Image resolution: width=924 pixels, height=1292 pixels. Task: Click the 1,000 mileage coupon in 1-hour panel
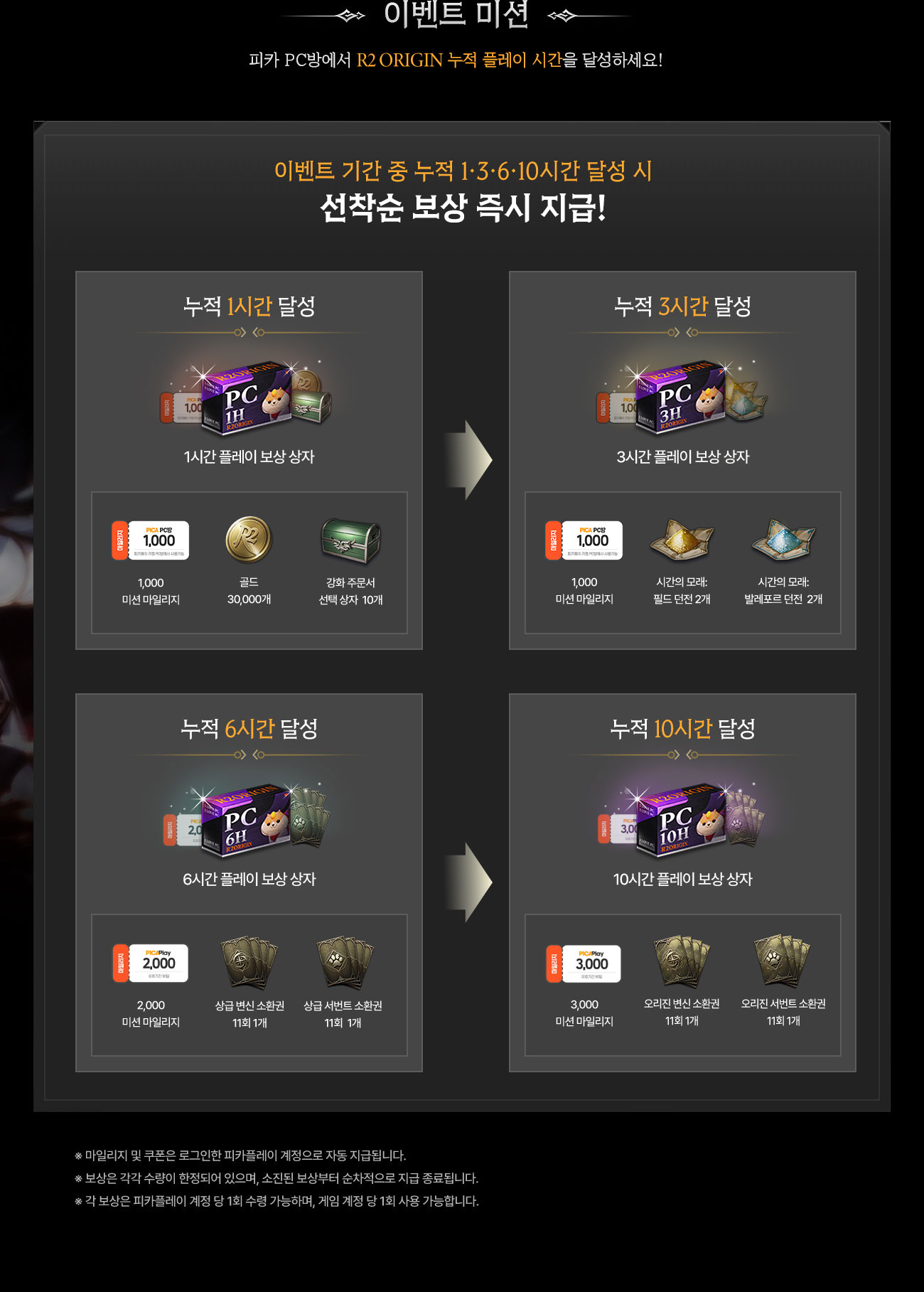(x=150, y=540)
